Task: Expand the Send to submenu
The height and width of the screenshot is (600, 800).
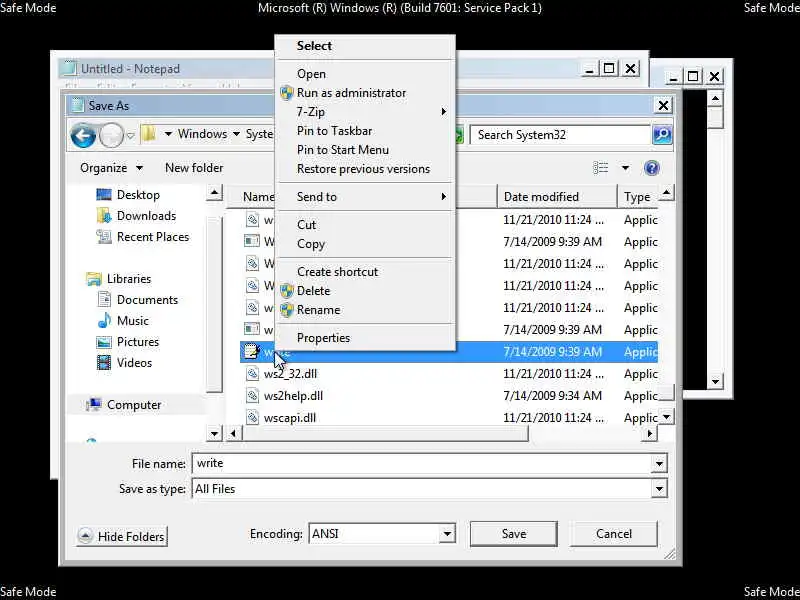Action: pyautogui.click(x=365, y=197)
